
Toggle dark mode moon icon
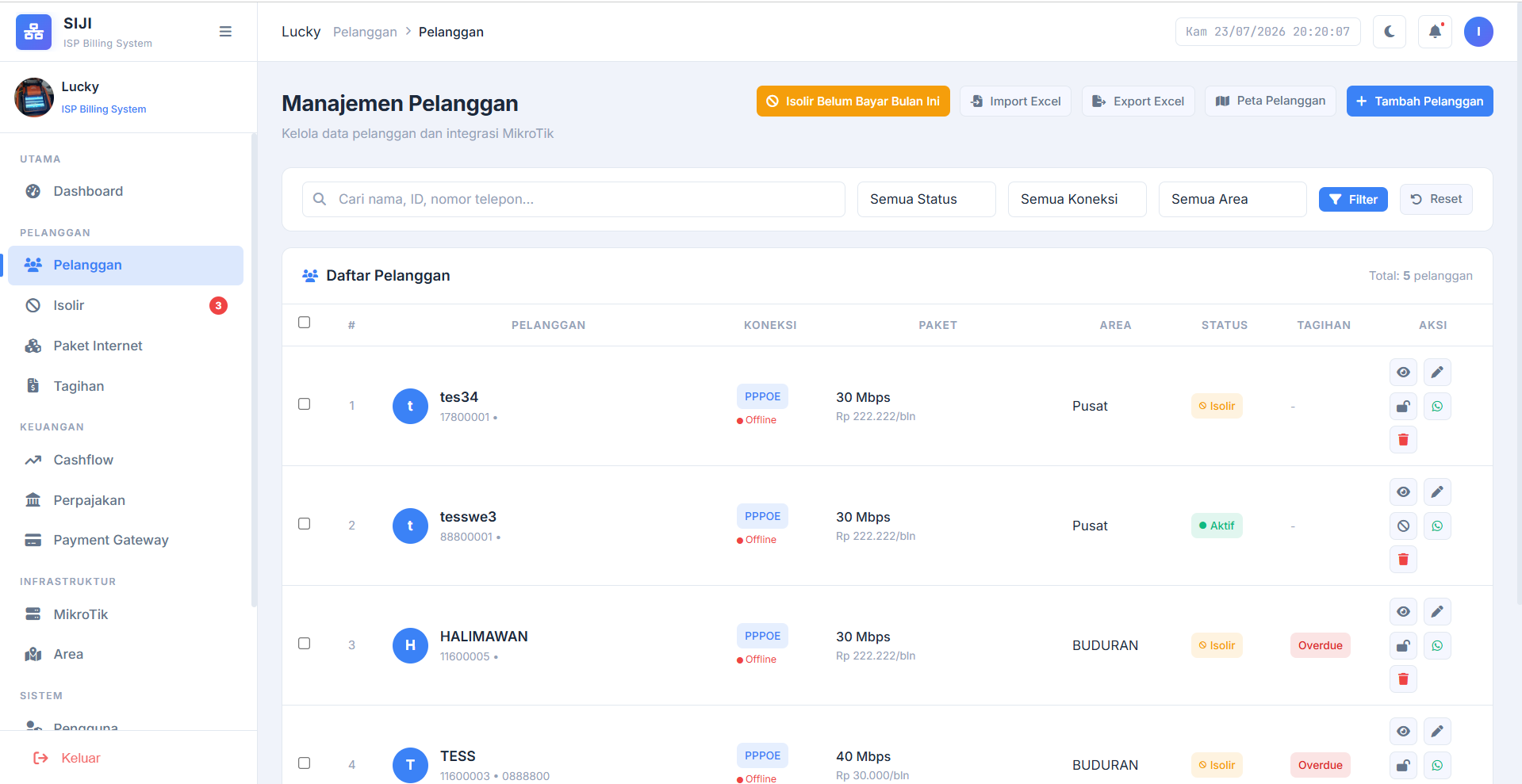click(x=1390, y=32)
